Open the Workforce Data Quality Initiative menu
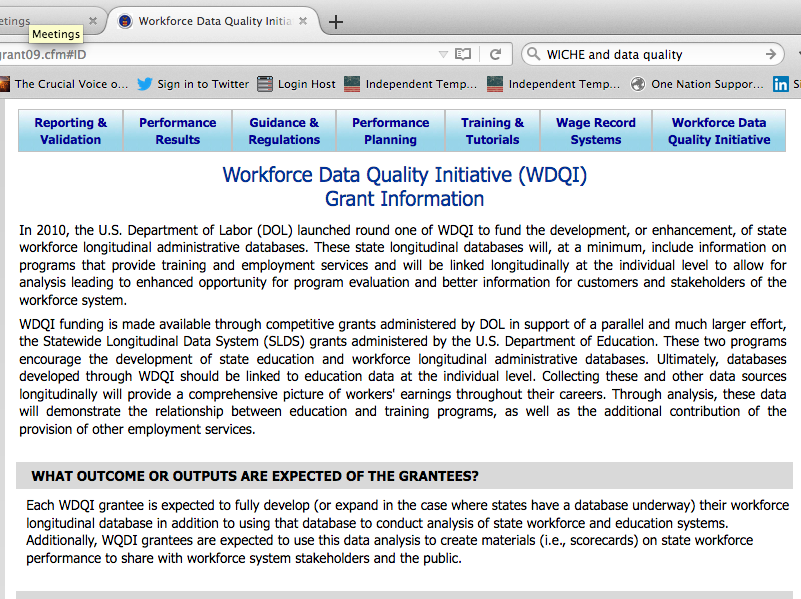801x599 pixels. [719, 131]
